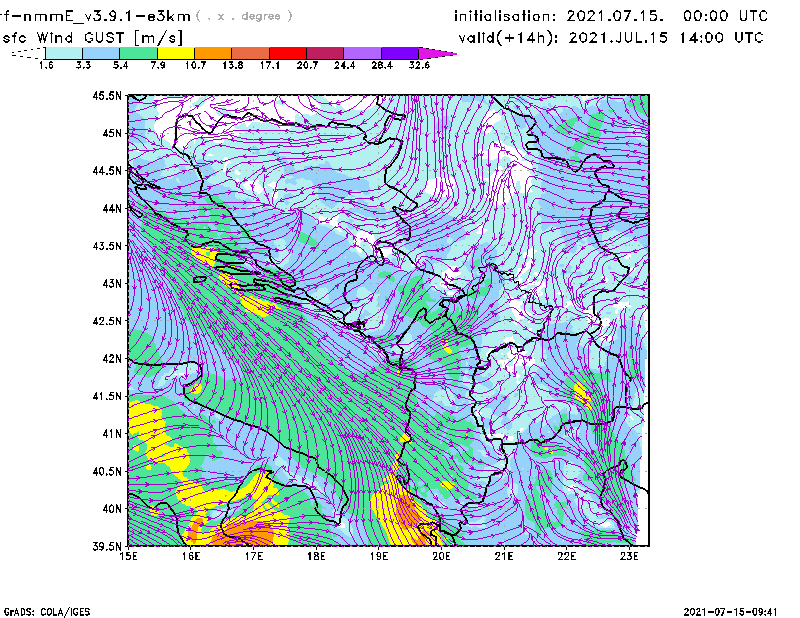Click the colorbar value label 28.4
This screenshot has width=800, height=618.
[382, 65]
